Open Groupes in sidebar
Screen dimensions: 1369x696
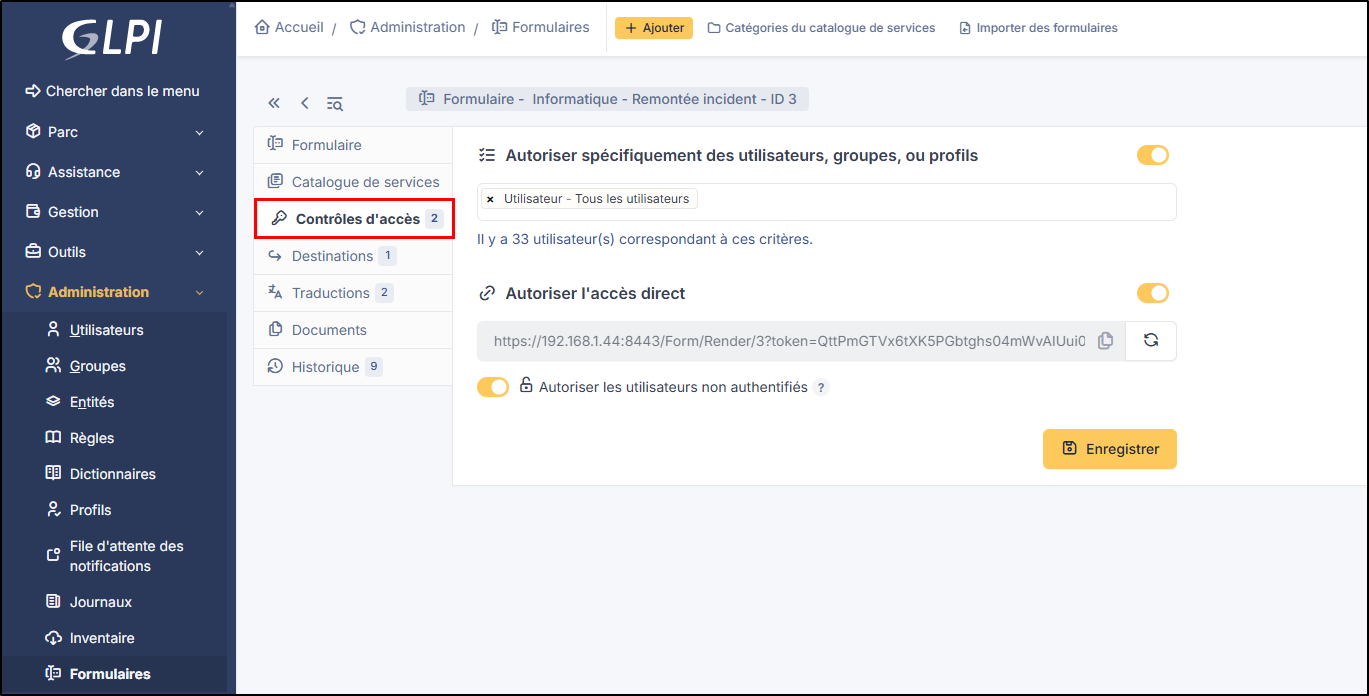coord(98,366)
